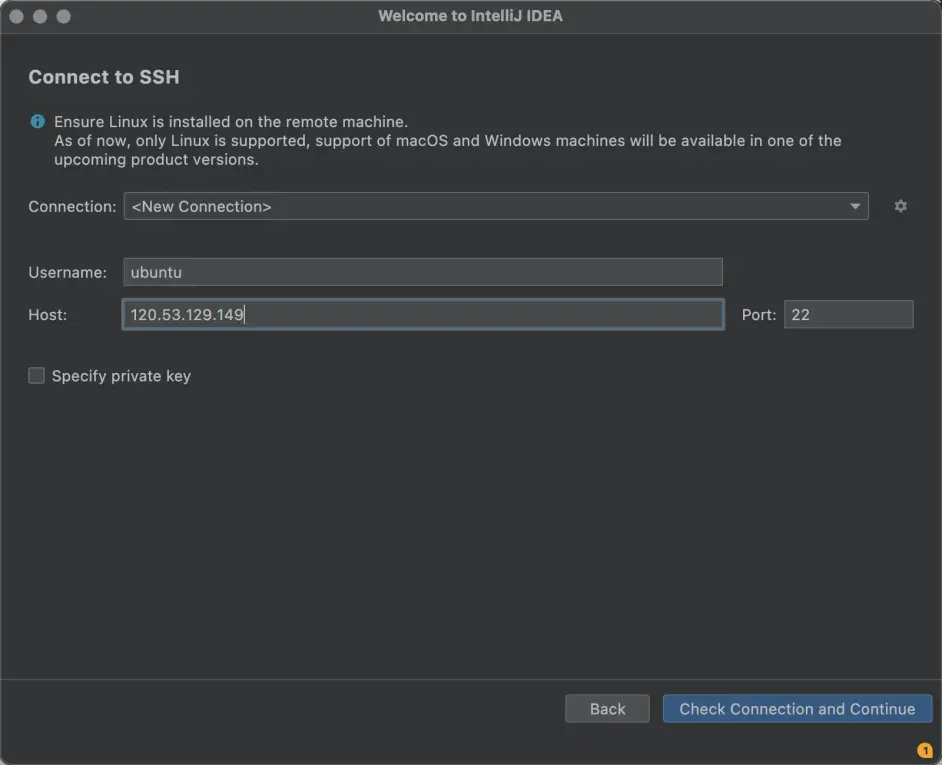
Task: Expand the Connection dropdown arrow
Action: pos(854,206)
